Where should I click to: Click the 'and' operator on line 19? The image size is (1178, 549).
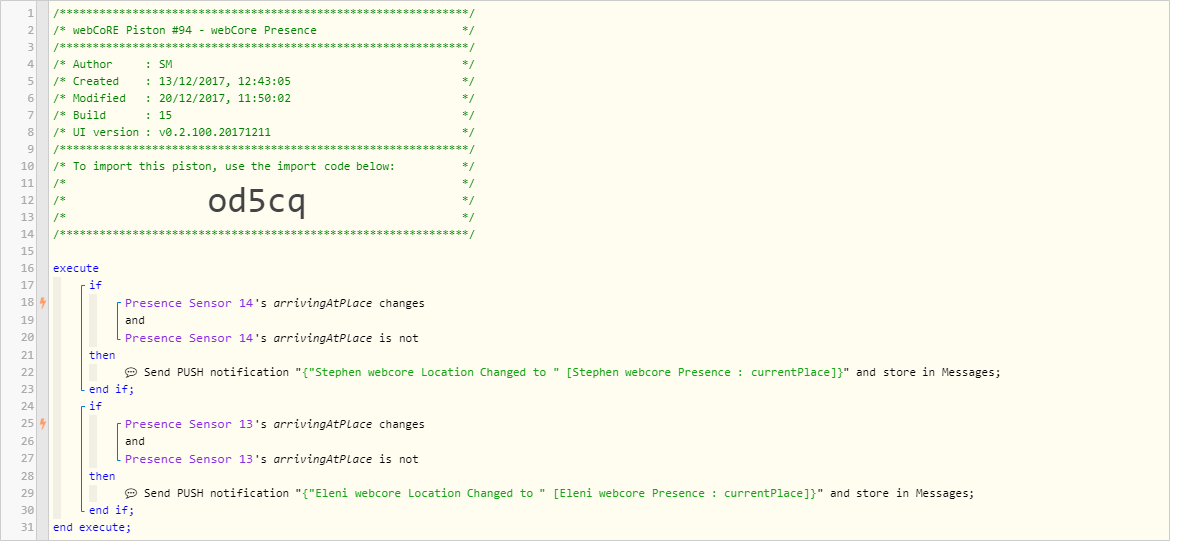click(x=135, y=321)
